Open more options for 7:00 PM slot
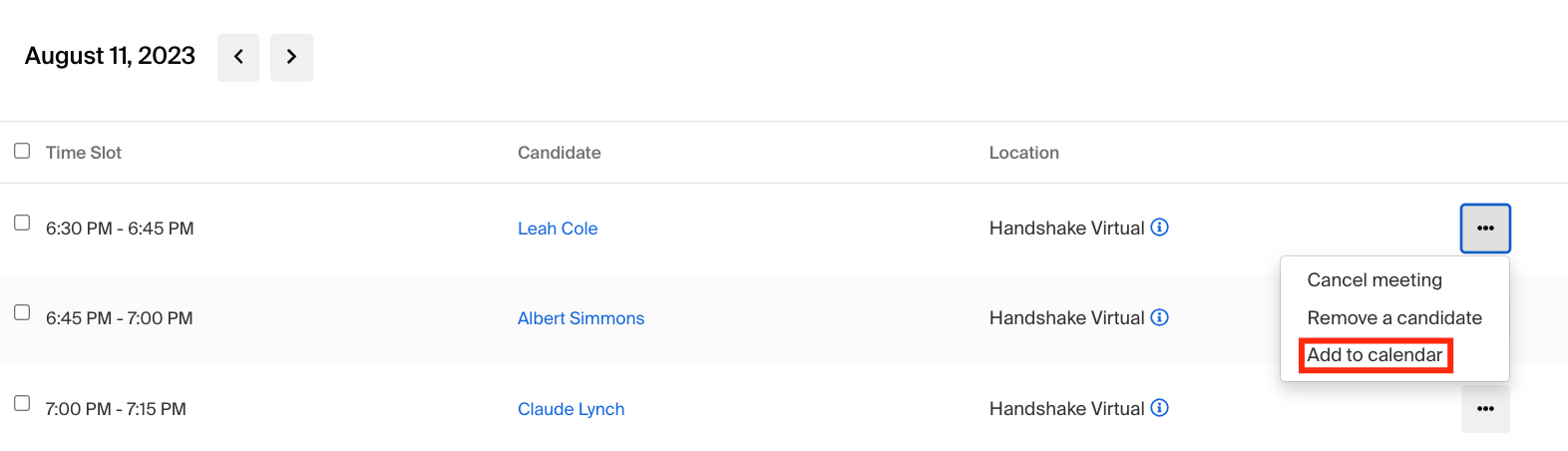 [x=1485, y=409]
